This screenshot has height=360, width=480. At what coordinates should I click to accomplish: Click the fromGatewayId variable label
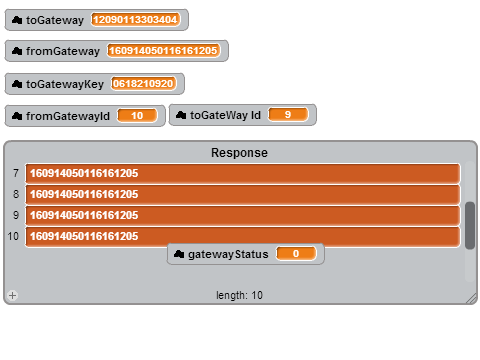tap(68, 116)
